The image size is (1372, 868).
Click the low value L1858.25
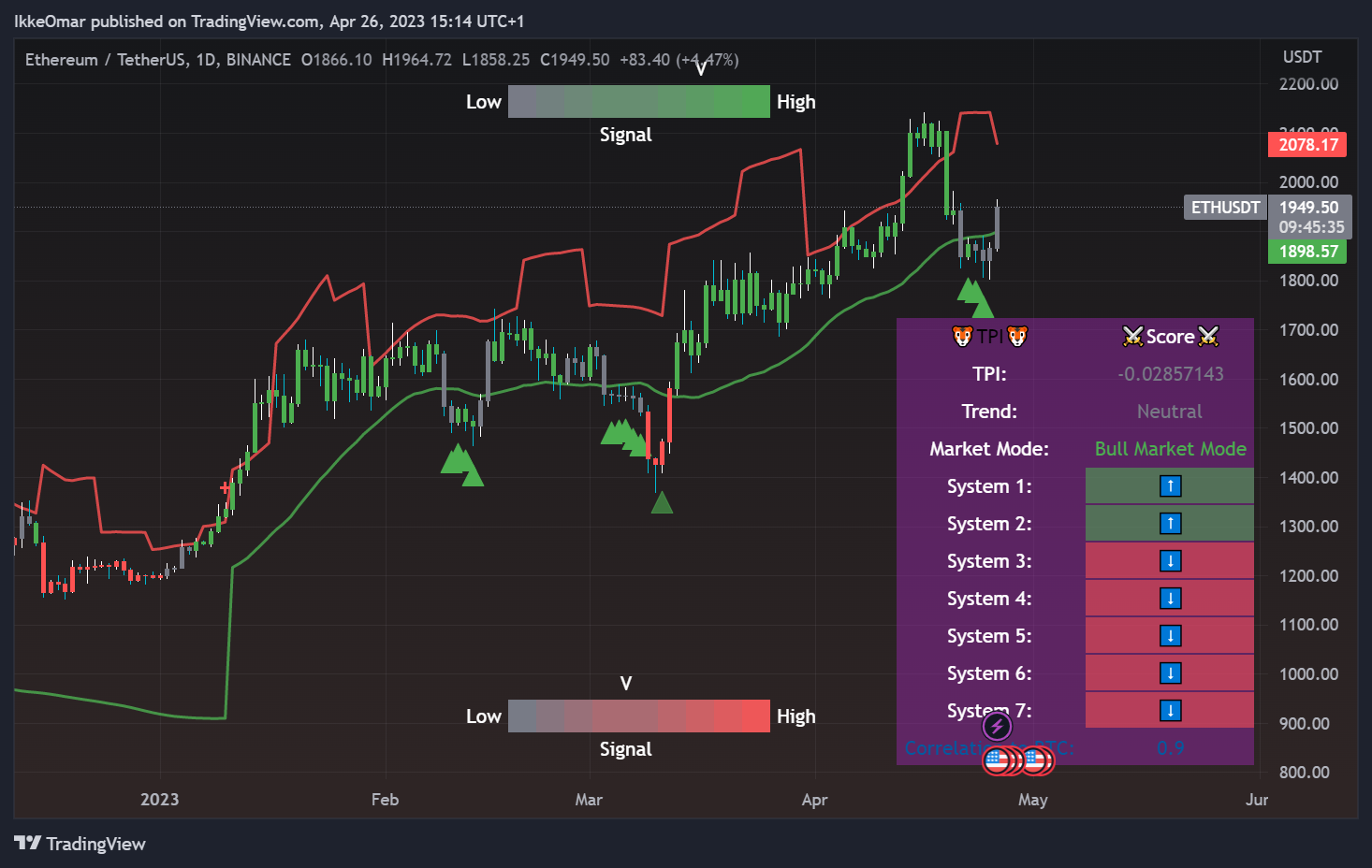(496, 59)
